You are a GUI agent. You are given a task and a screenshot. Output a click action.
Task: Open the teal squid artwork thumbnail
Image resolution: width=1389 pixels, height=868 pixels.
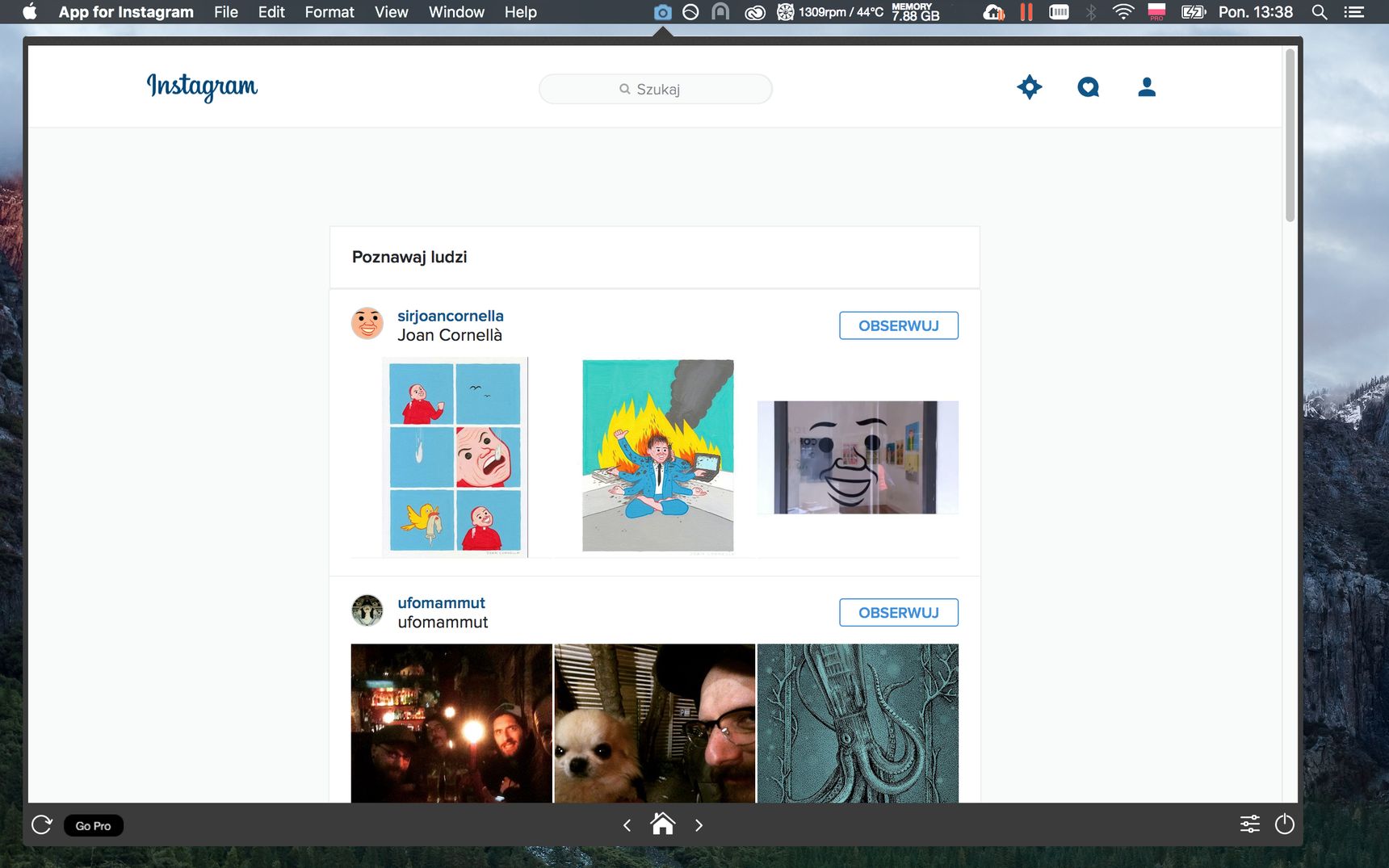point(858,723)
